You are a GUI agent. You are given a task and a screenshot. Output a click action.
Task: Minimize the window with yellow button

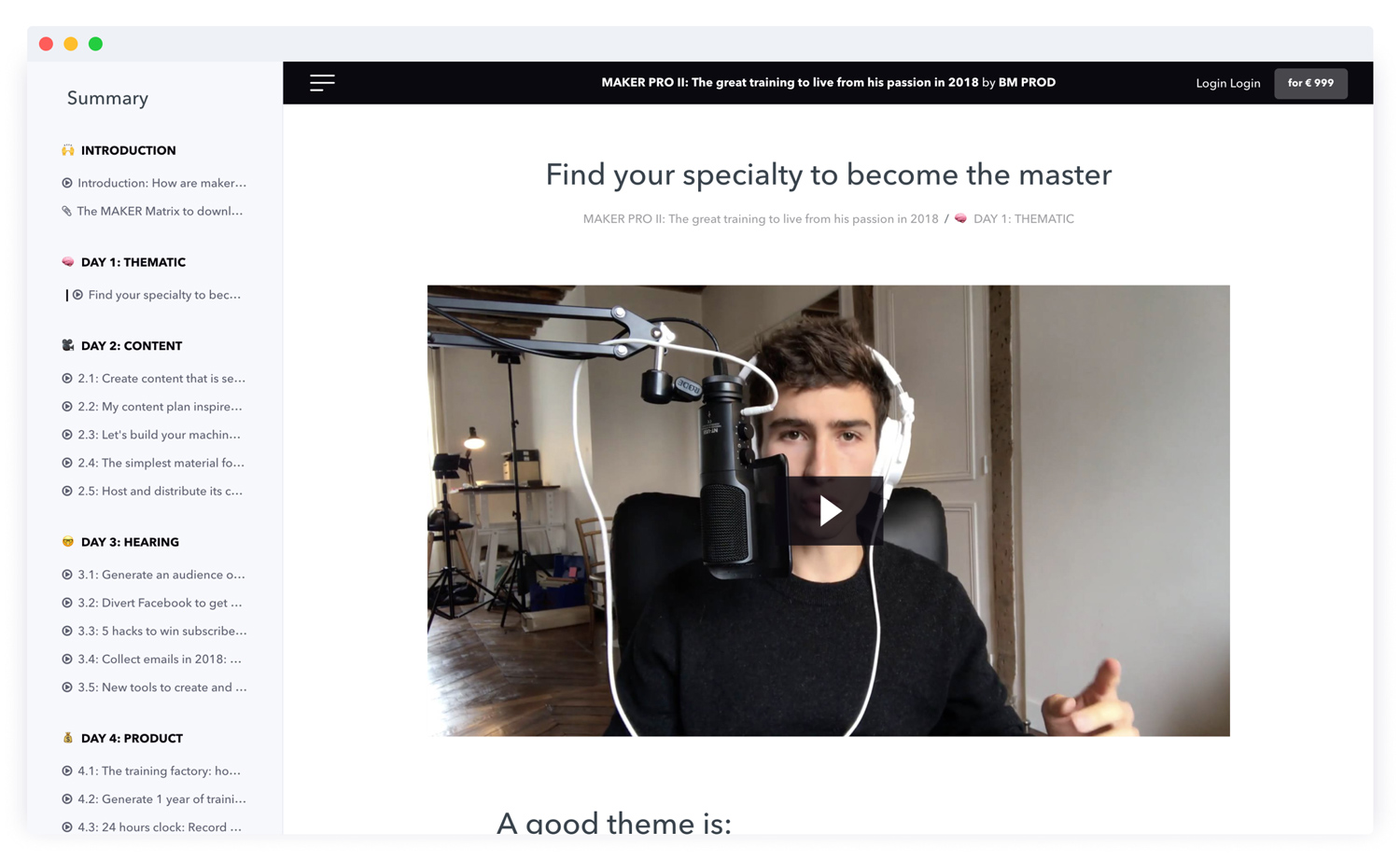point(71,44)
